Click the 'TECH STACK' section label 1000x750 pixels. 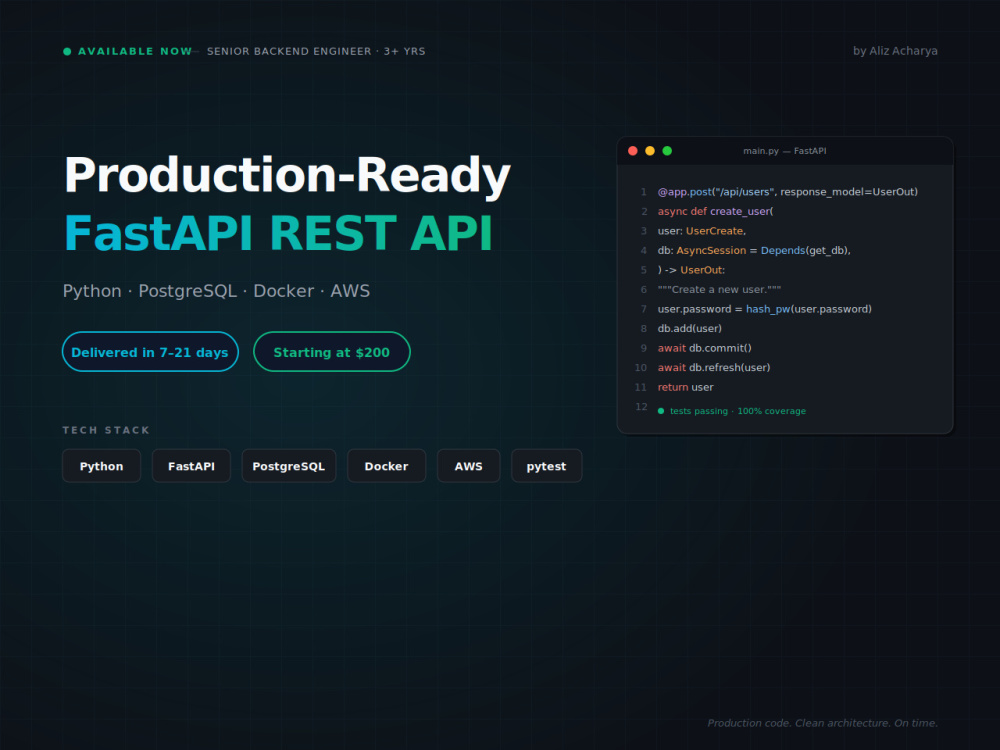coord(106,430)
